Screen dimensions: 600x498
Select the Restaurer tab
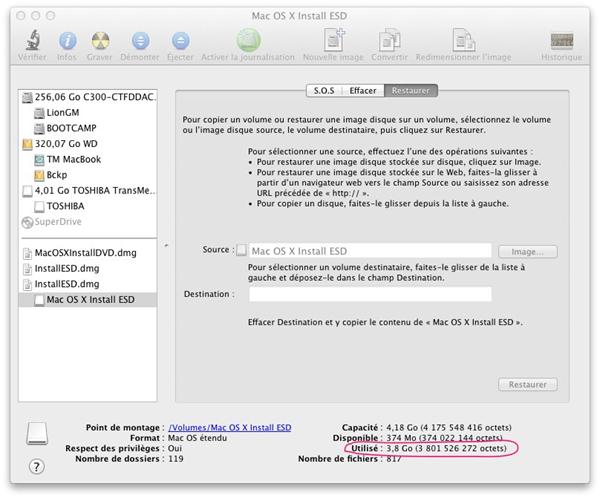tap(411, 90)
